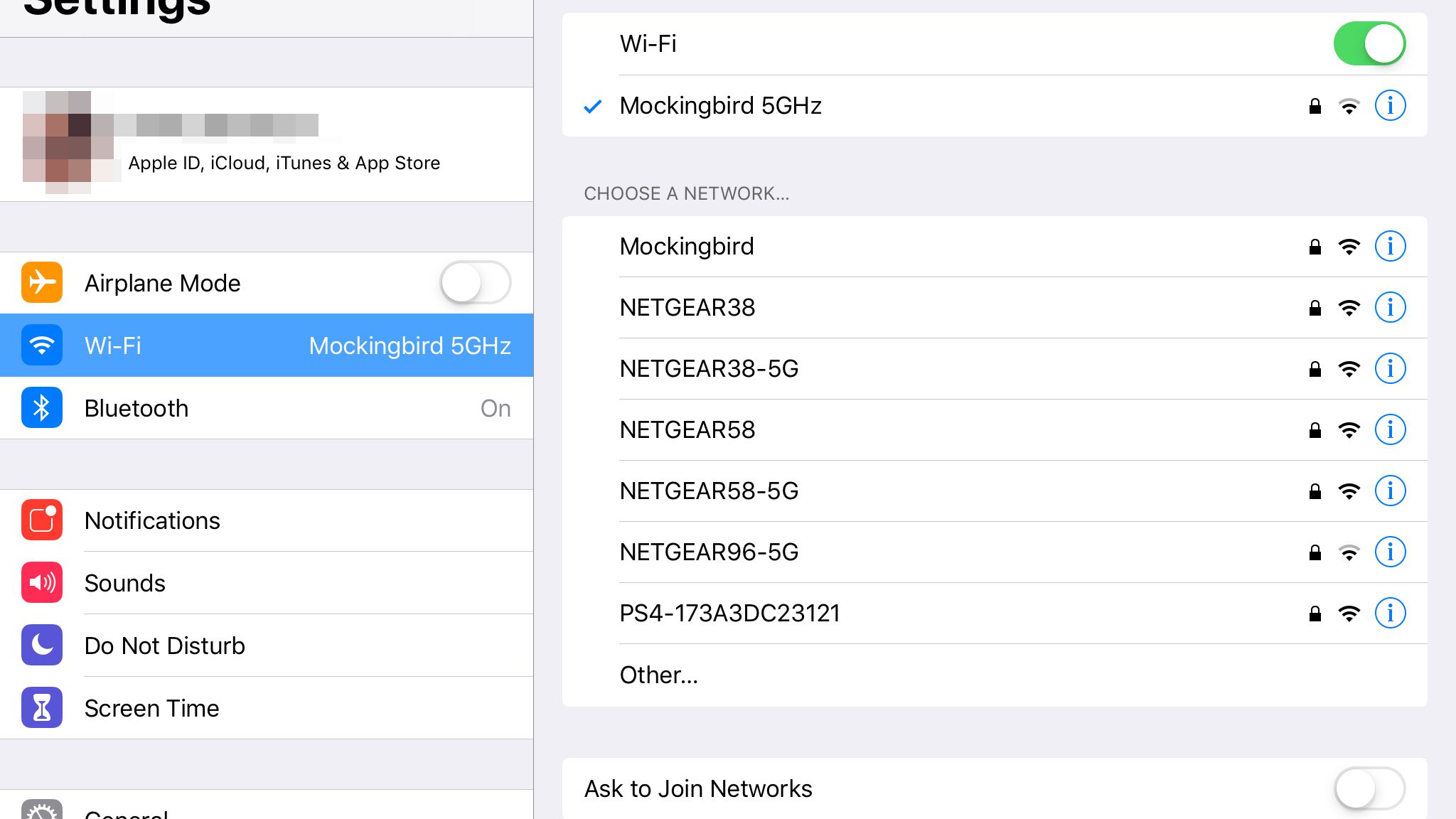Join the Mockingbird network
Image resolution: width=1456 pixels, height=819 pixels.
click(x=687, y=247)
